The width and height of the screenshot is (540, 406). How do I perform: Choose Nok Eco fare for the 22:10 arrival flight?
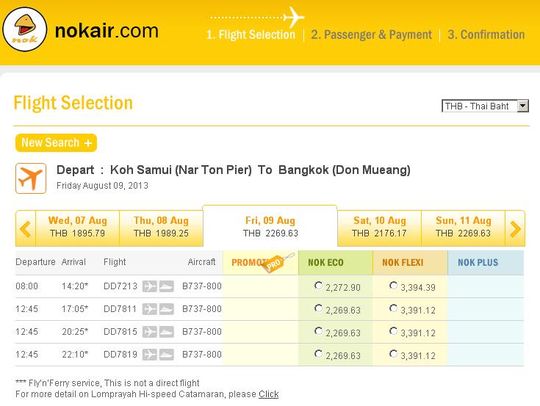click(x=319, y=354)
